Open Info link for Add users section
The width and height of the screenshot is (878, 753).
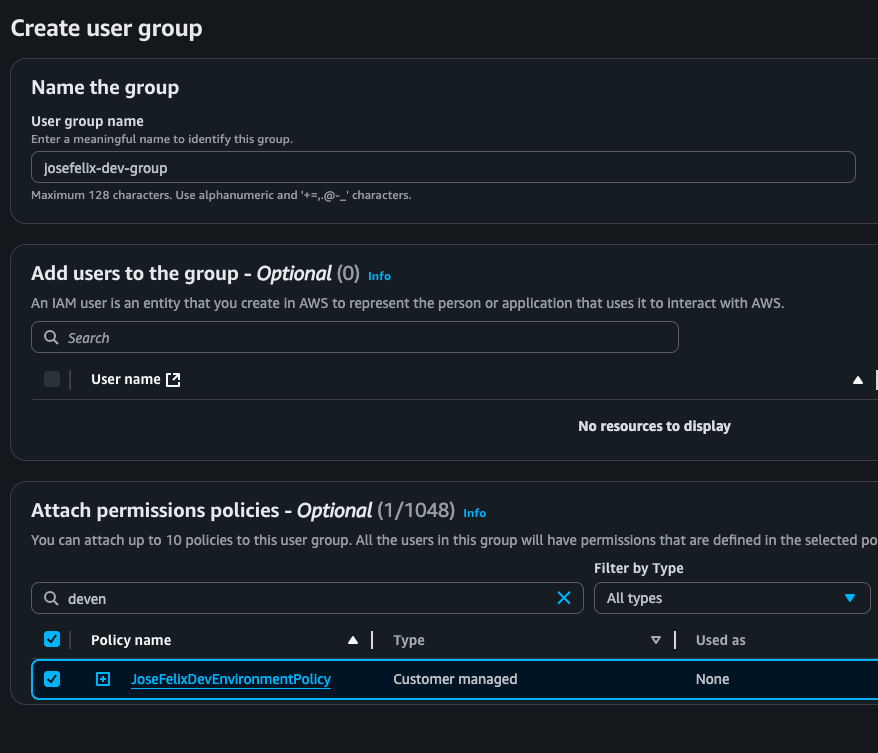(379, 276)
